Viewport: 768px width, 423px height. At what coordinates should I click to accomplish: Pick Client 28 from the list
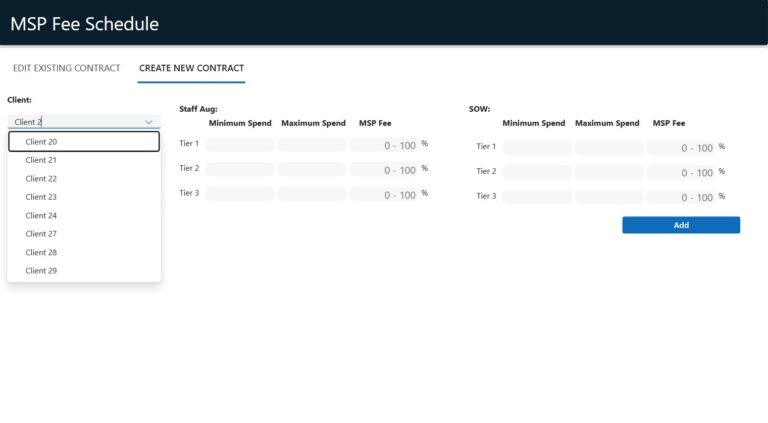[84, 253]
